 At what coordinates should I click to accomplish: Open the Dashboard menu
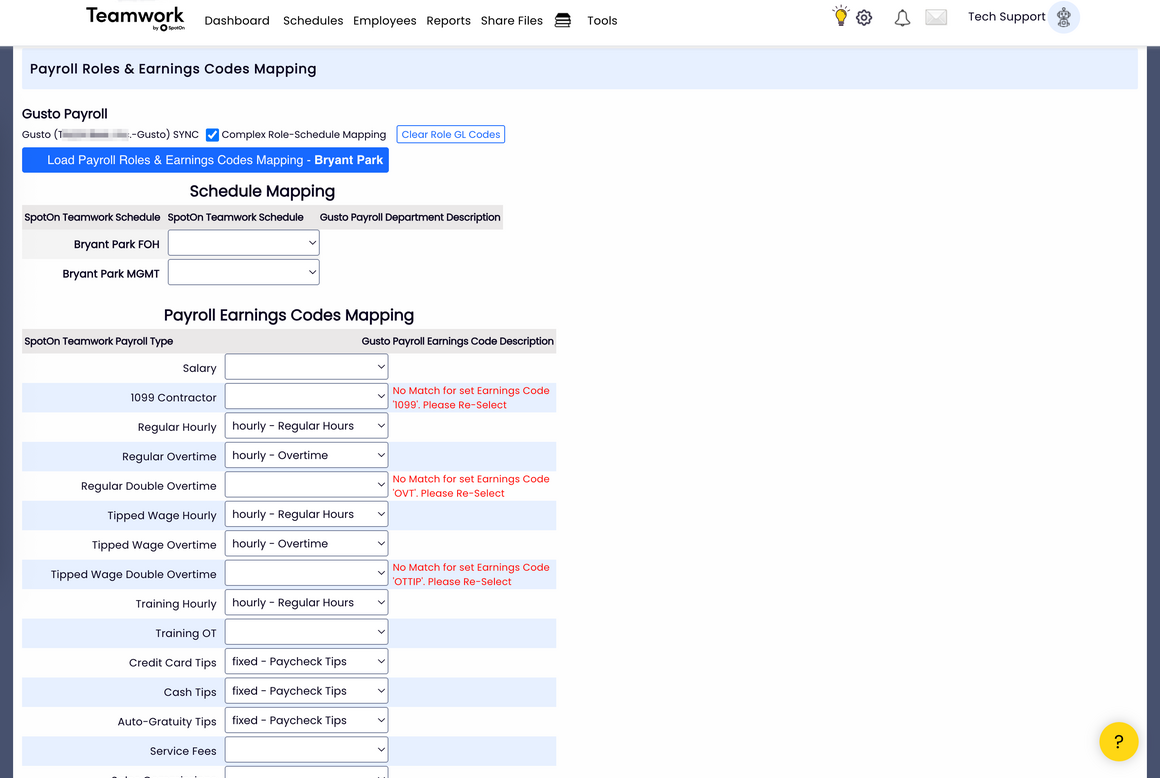[237, 21]
